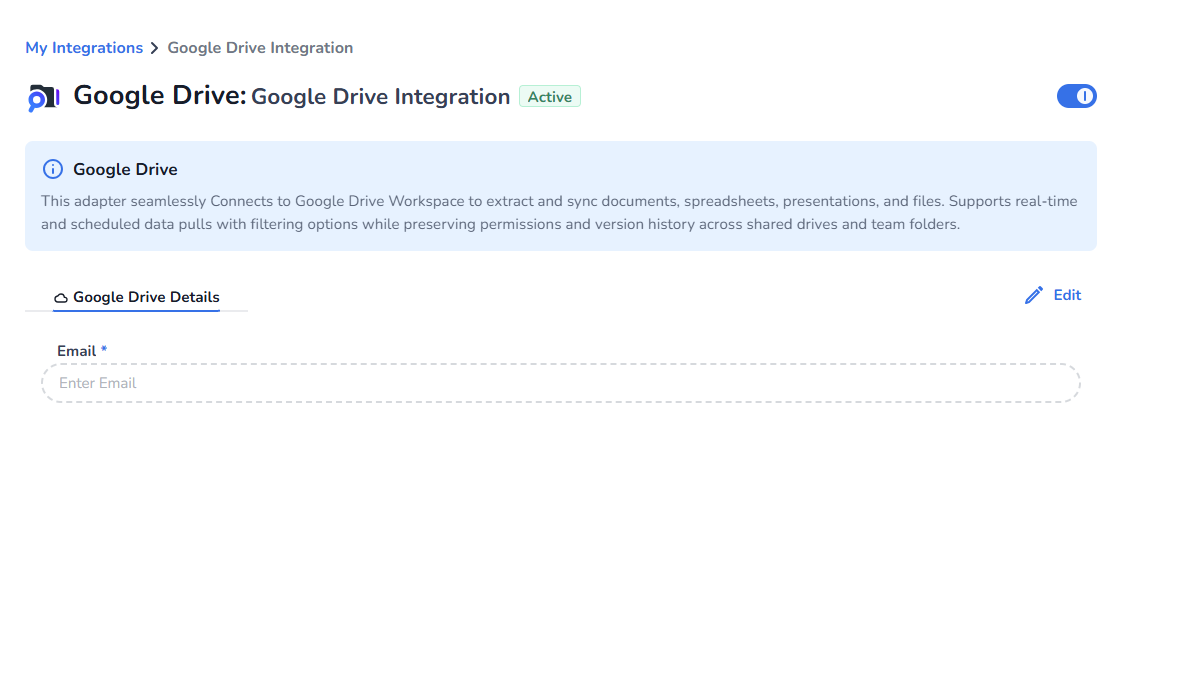1200x692 pixels.
Task: Click the Google Drive Integration name title
Action: point(380,97)
